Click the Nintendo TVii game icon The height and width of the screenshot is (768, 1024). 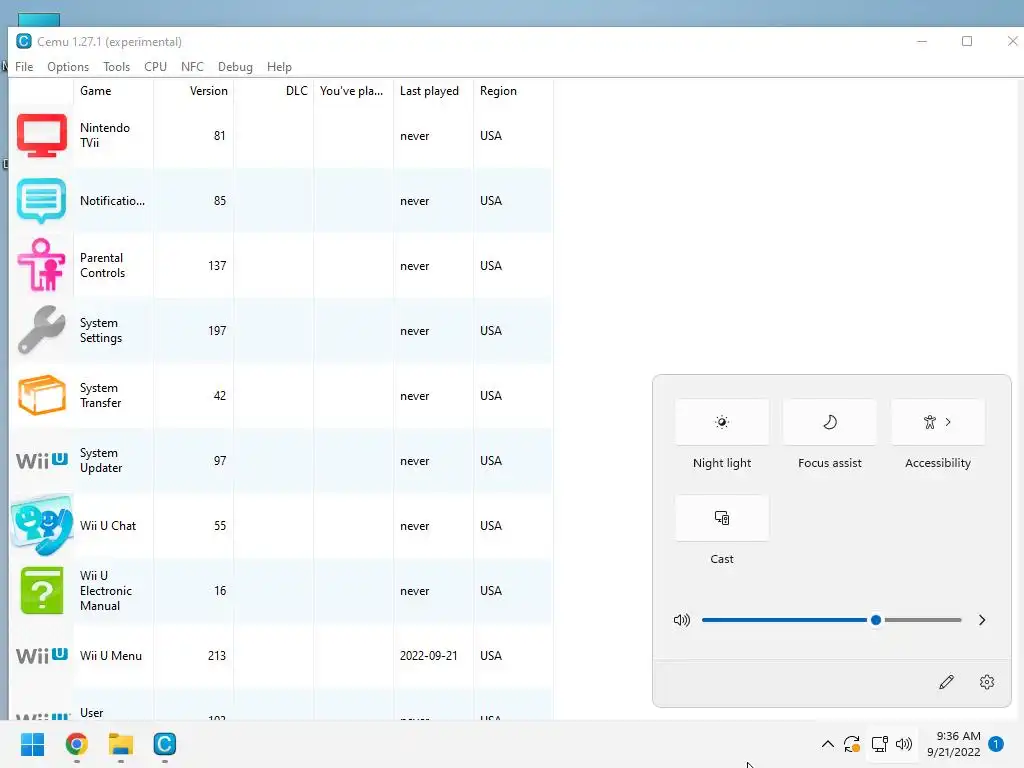tap(42, 136)
